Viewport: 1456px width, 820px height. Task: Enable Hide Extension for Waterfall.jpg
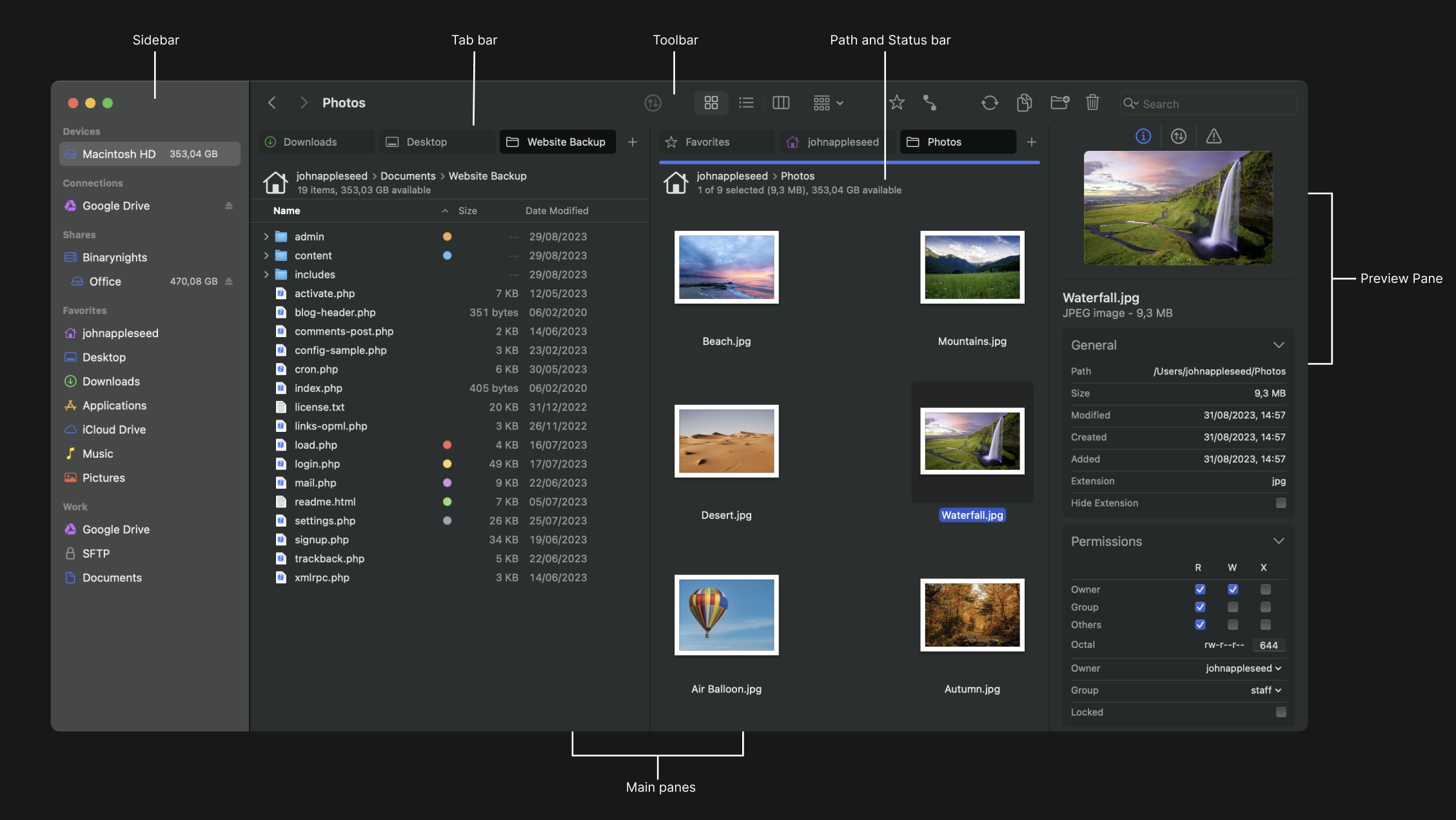1281,503
